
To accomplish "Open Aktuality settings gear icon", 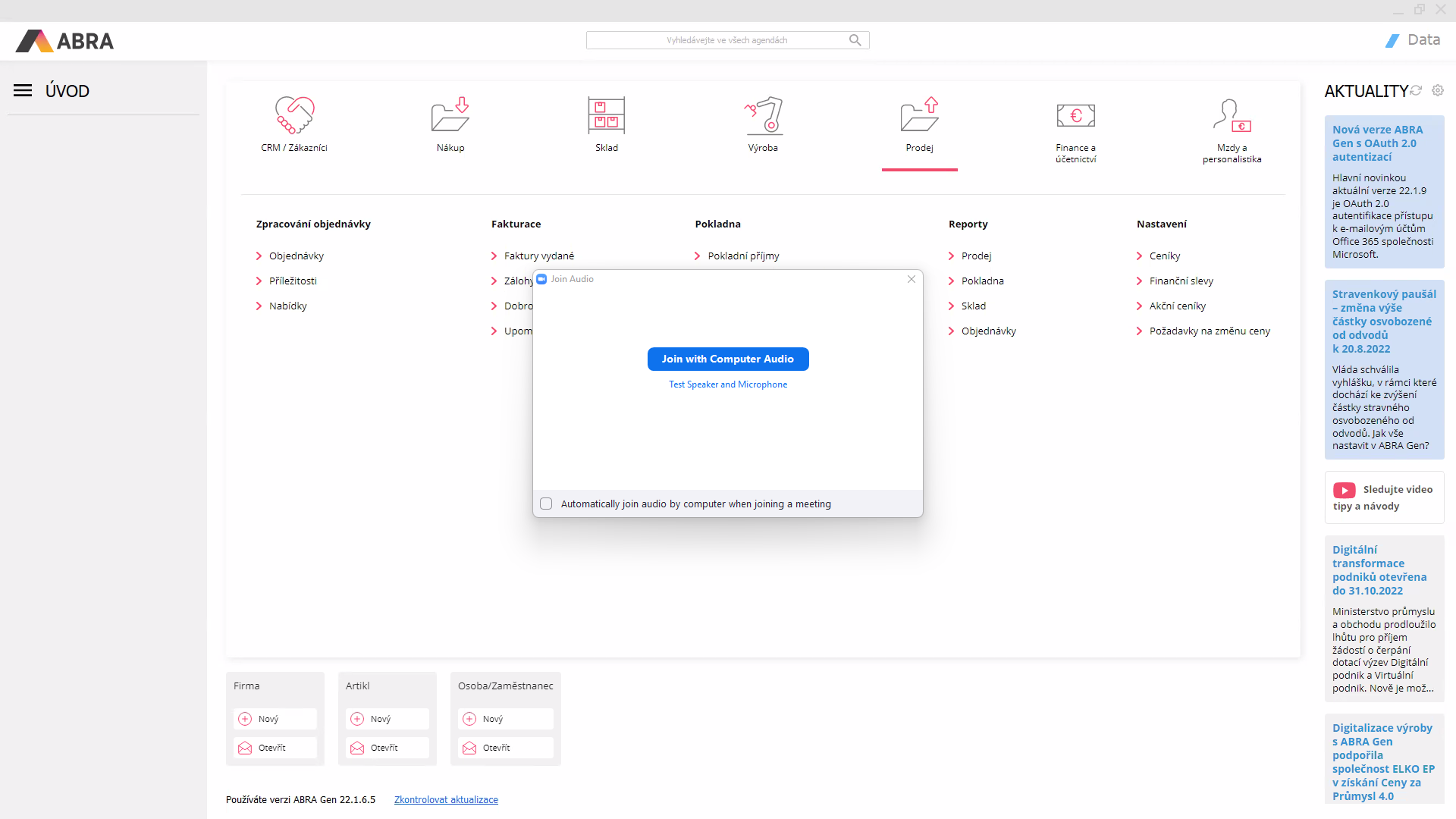I will [x=1438, y=90].
